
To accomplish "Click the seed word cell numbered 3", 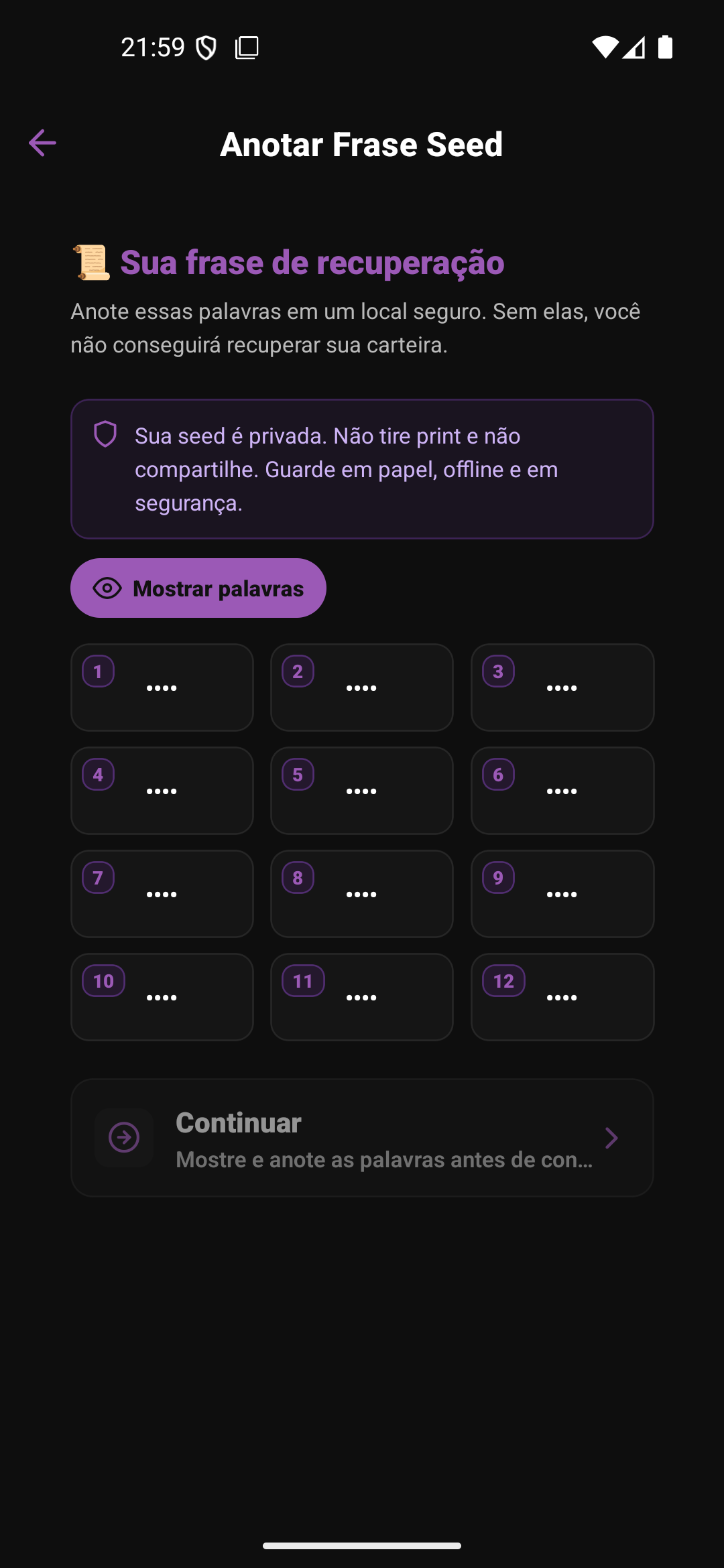I will click(x=562, y=688).
